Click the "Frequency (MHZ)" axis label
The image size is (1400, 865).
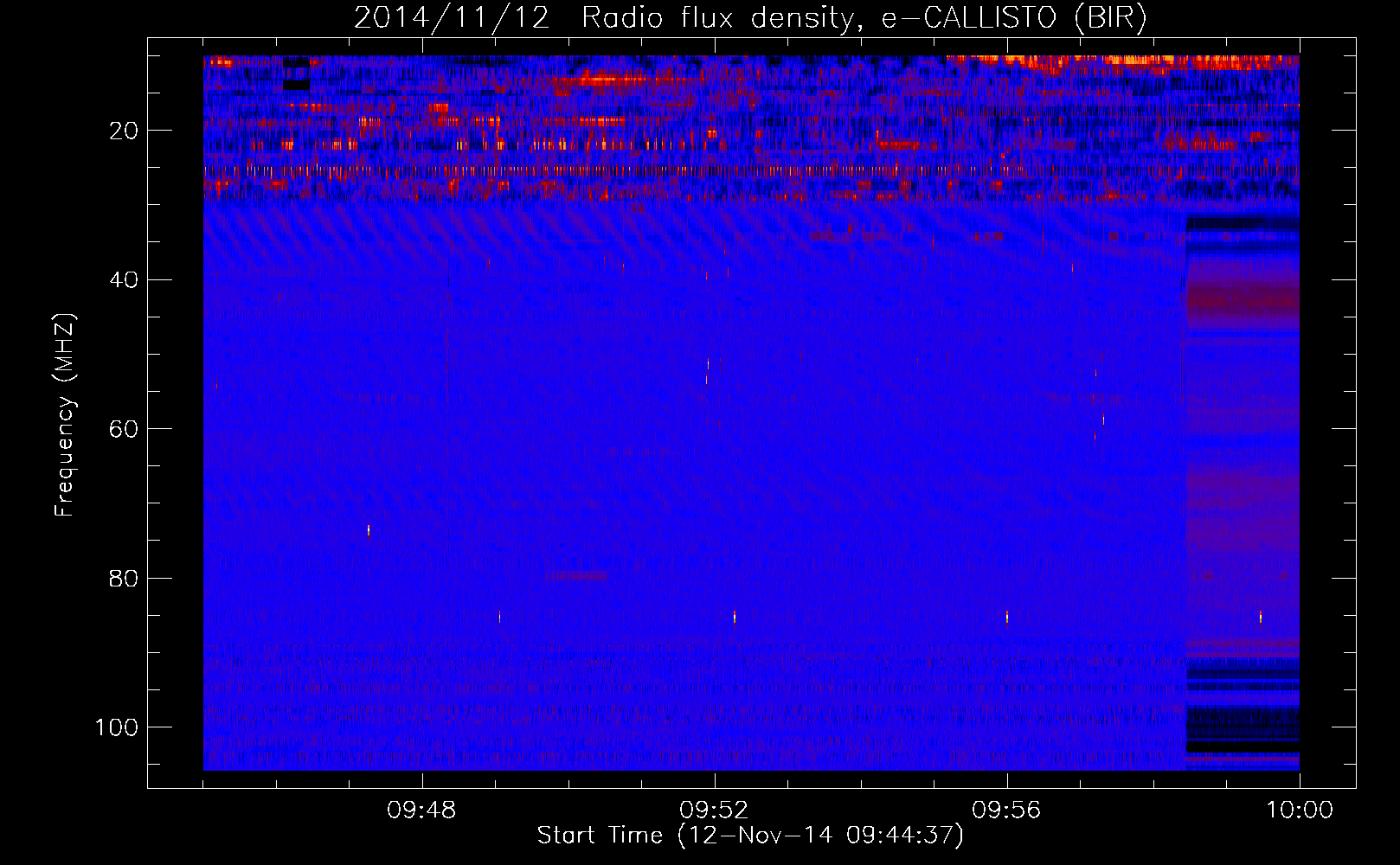65,414
